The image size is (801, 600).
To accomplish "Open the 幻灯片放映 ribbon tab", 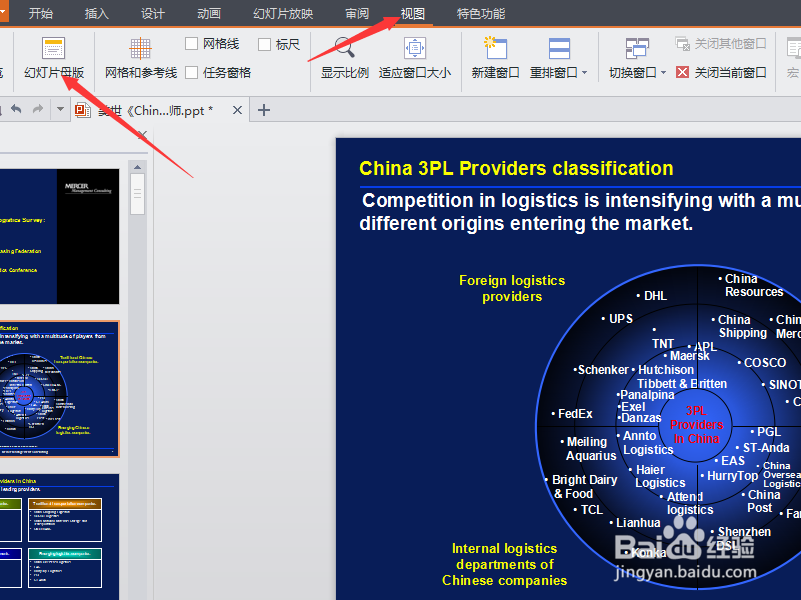I will click(283, 13).
